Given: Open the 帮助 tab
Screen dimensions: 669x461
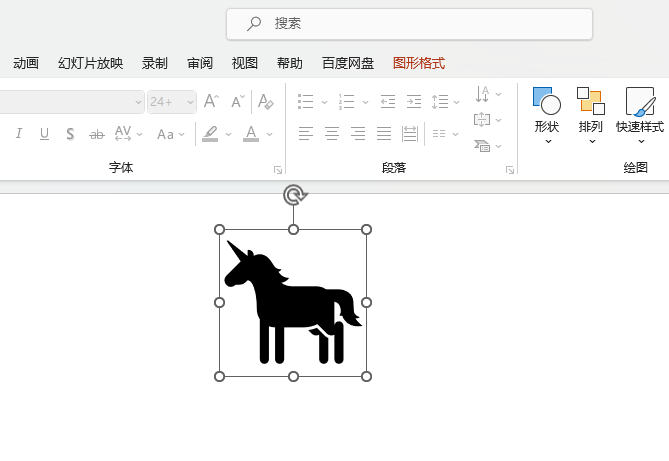Looking at the screenshot, I should (x=290, y=63).
